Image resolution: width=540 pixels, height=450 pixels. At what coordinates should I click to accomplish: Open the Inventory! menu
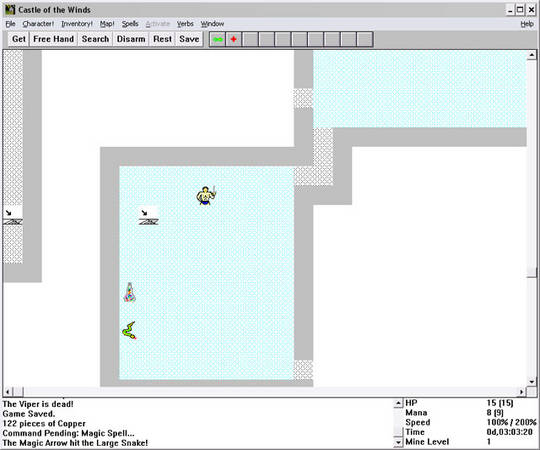click(x=77, y=24)
